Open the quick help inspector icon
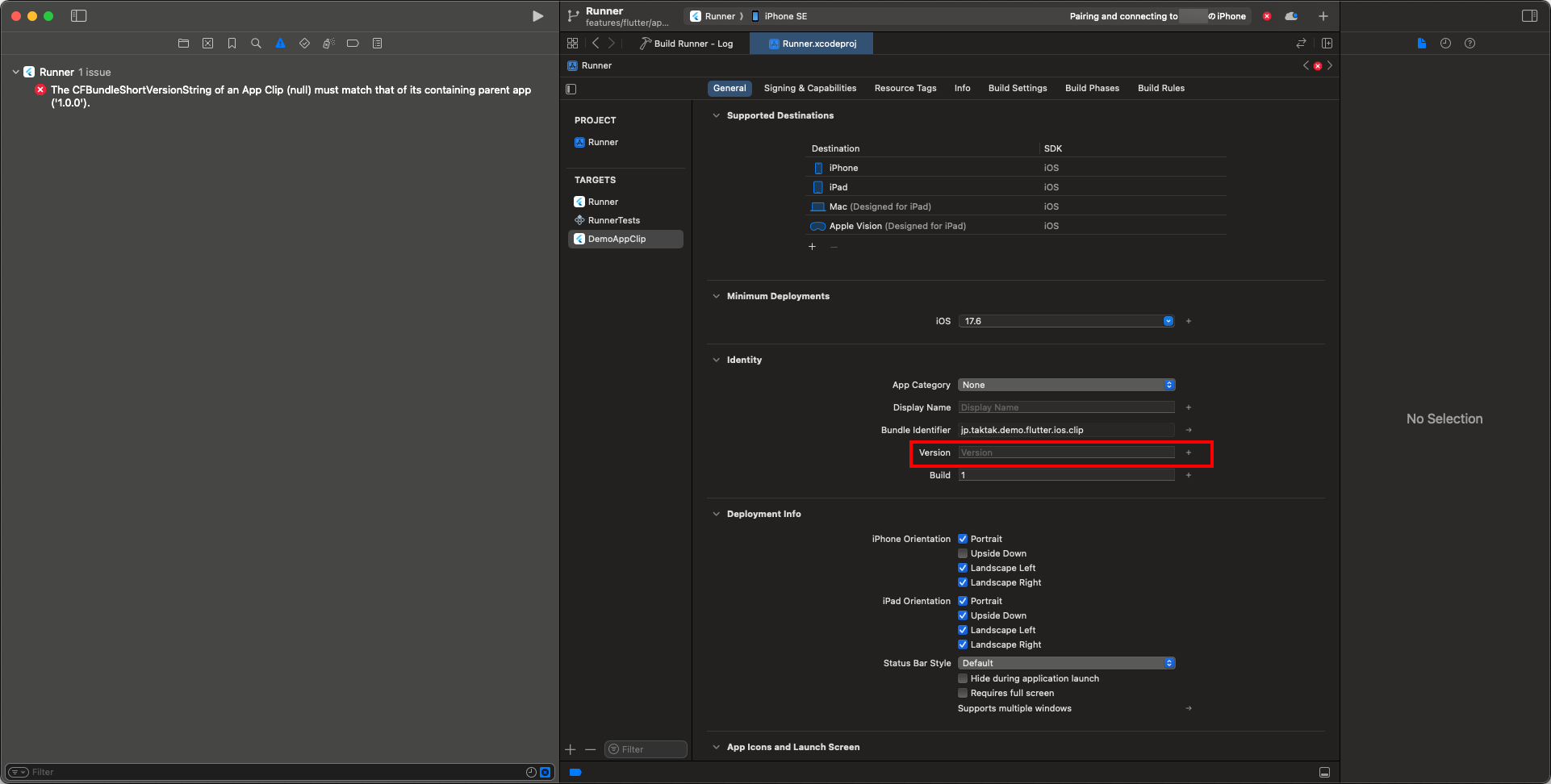Viewport: 1551px width, 784px height. pyautogui.click(x=1469, y=44)
